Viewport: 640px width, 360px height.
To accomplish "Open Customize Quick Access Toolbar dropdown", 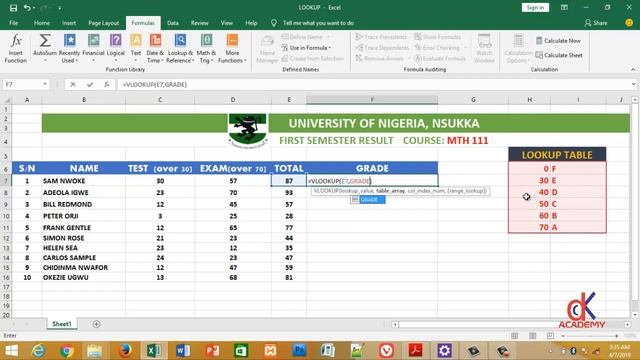I will coord(60,8).
